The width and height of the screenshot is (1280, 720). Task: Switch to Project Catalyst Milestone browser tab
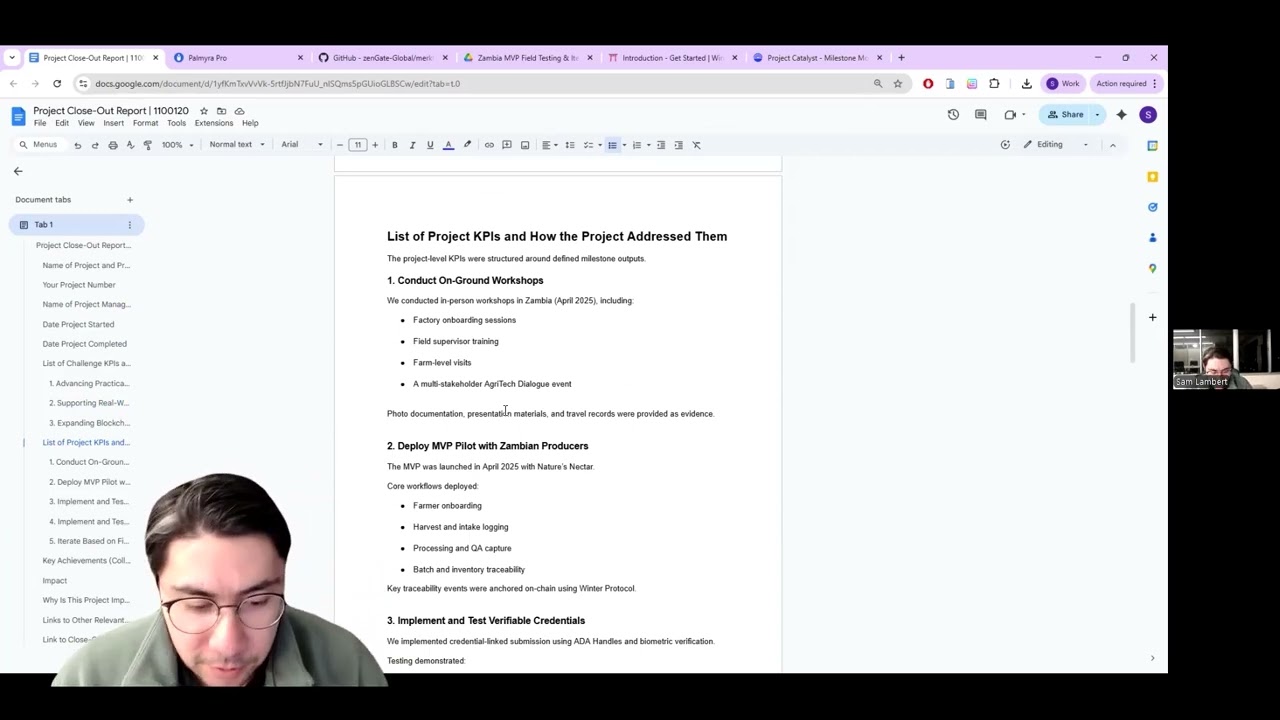point(817,58)
